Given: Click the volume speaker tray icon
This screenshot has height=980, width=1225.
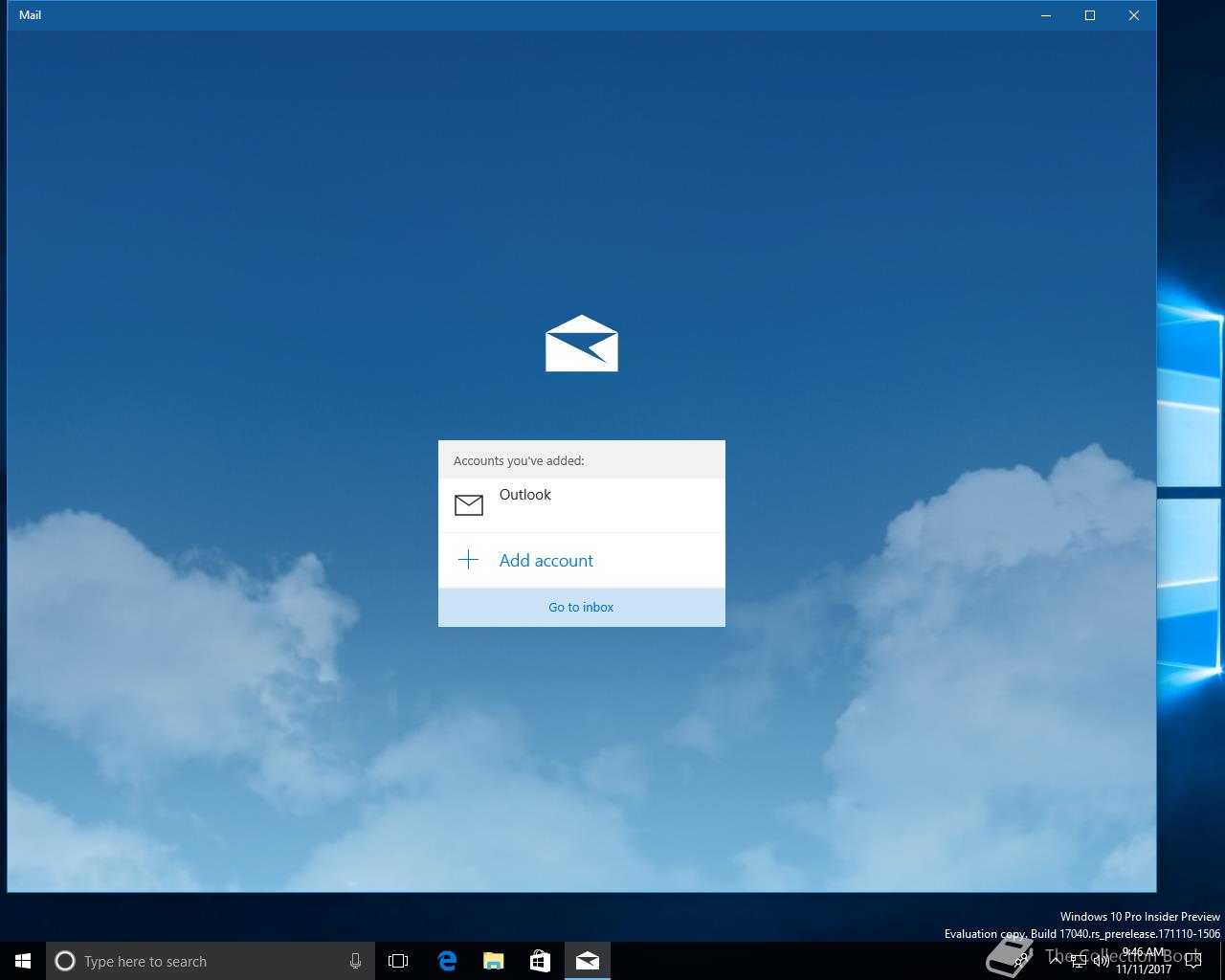Looking at the screenshot, I should [x=1102, y=961].
